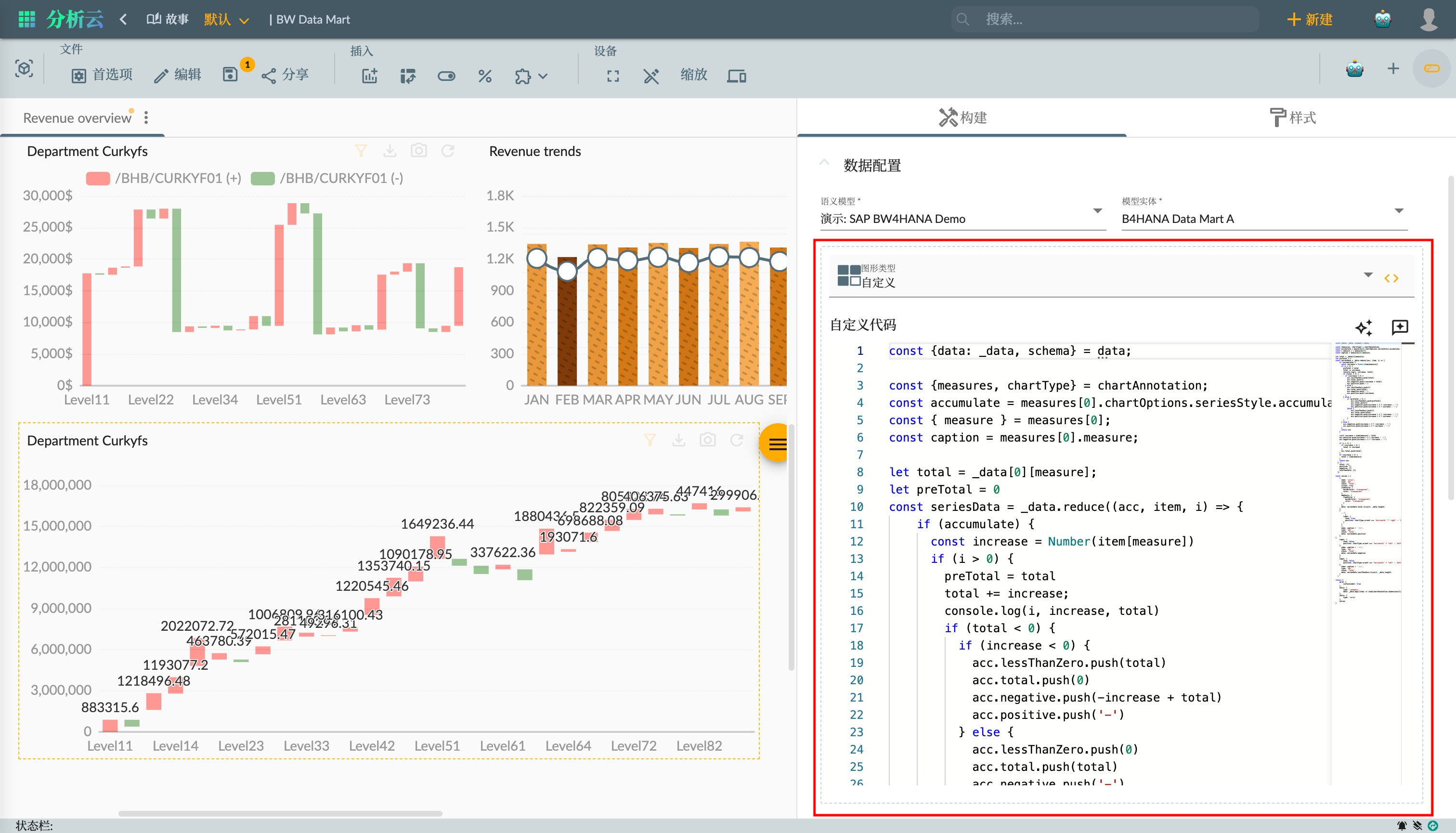Image resolution: width=1456 pixels, height=833 pixels.
Task: Open the 语义模型 dropdown
Action: 962,219
